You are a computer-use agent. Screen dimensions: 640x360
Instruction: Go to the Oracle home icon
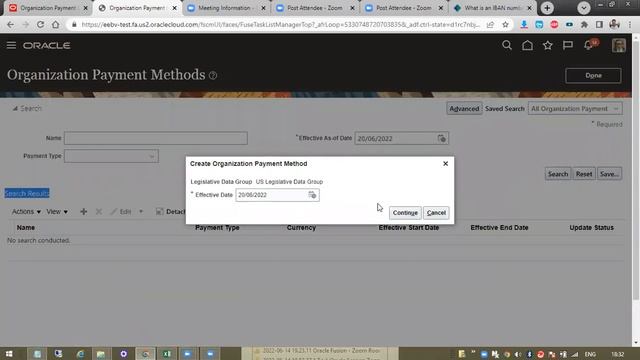(527, 45)
